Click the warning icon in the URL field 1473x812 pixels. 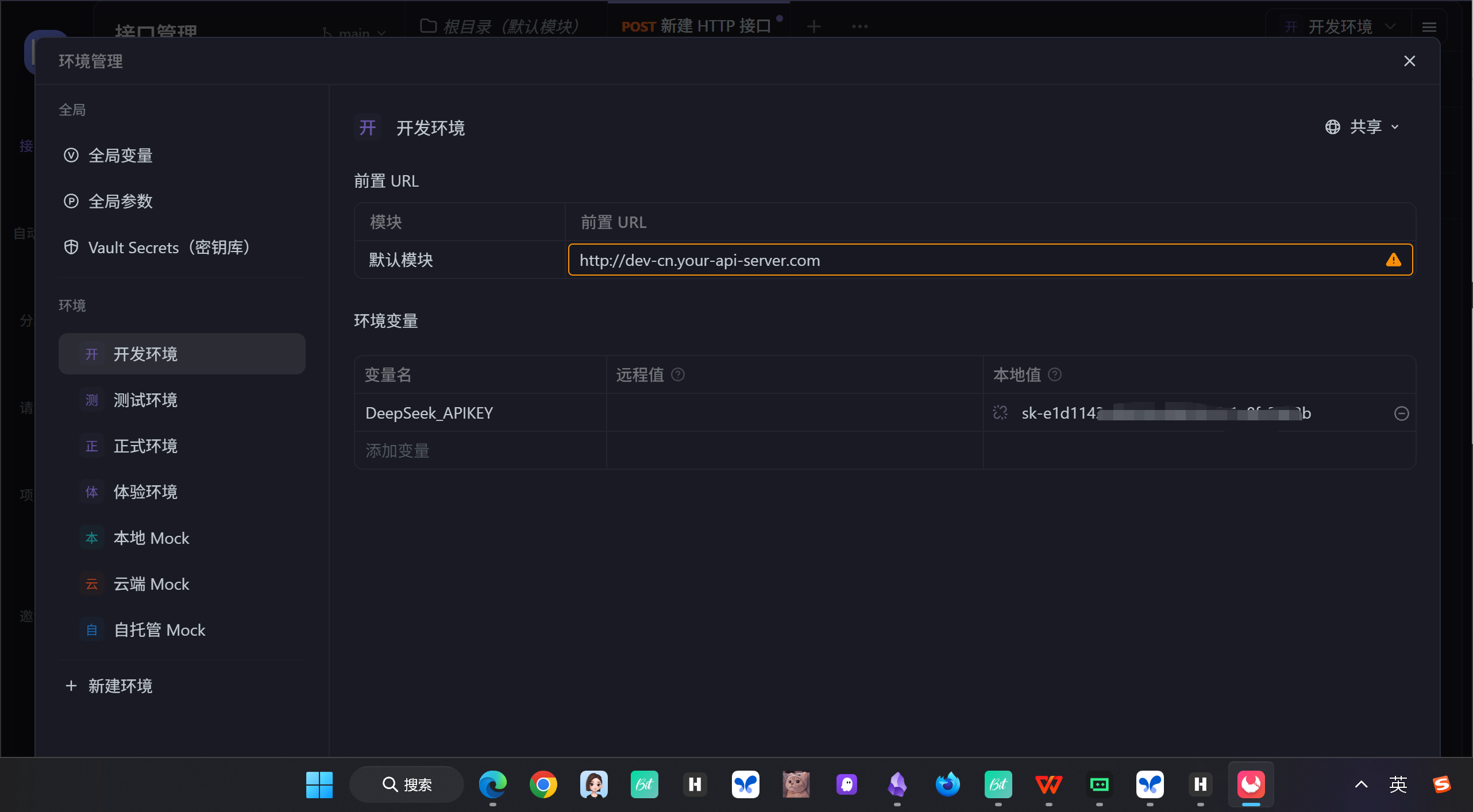1393,260
